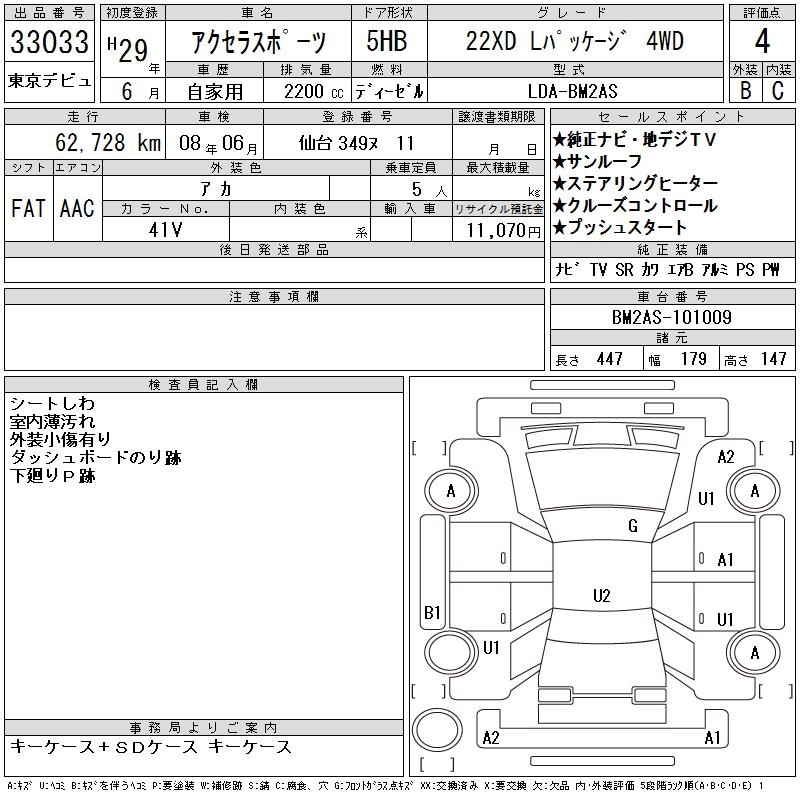Select the car name アクセラスポーツ
The image size is (800, 800).
[x=258, y=41]
